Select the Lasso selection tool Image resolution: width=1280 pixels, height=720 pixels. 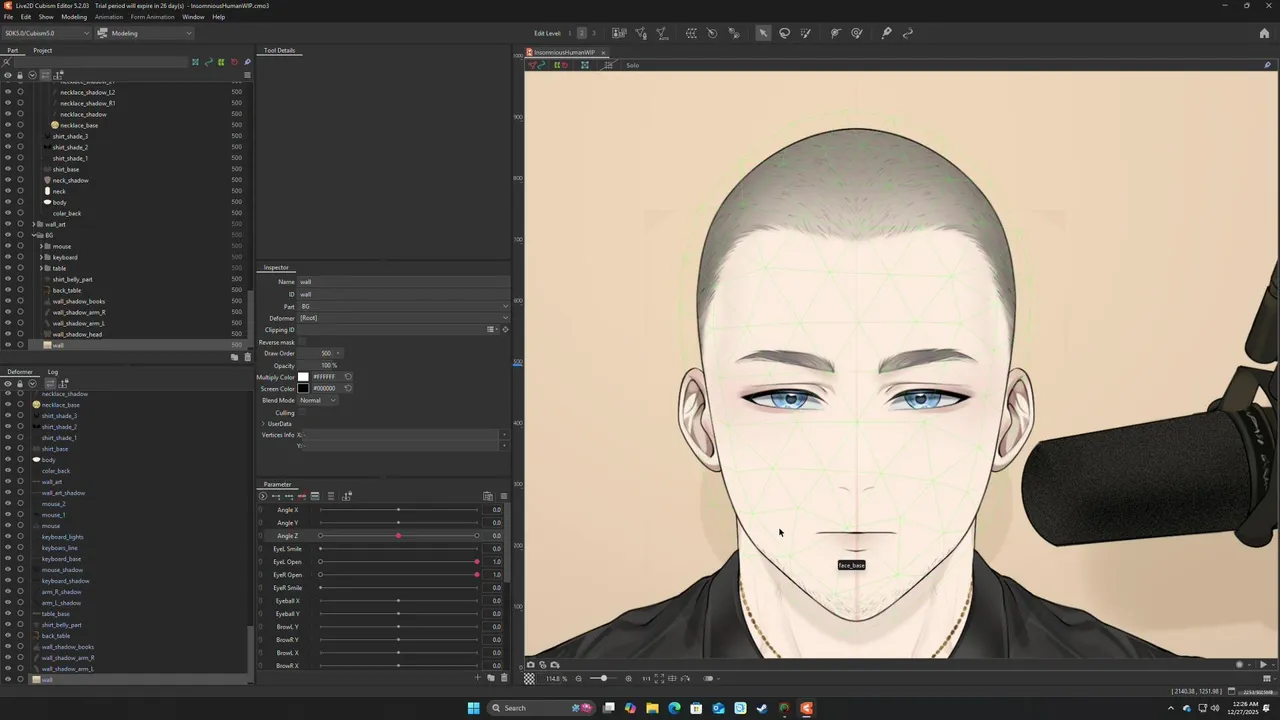[x=785, y=33]
